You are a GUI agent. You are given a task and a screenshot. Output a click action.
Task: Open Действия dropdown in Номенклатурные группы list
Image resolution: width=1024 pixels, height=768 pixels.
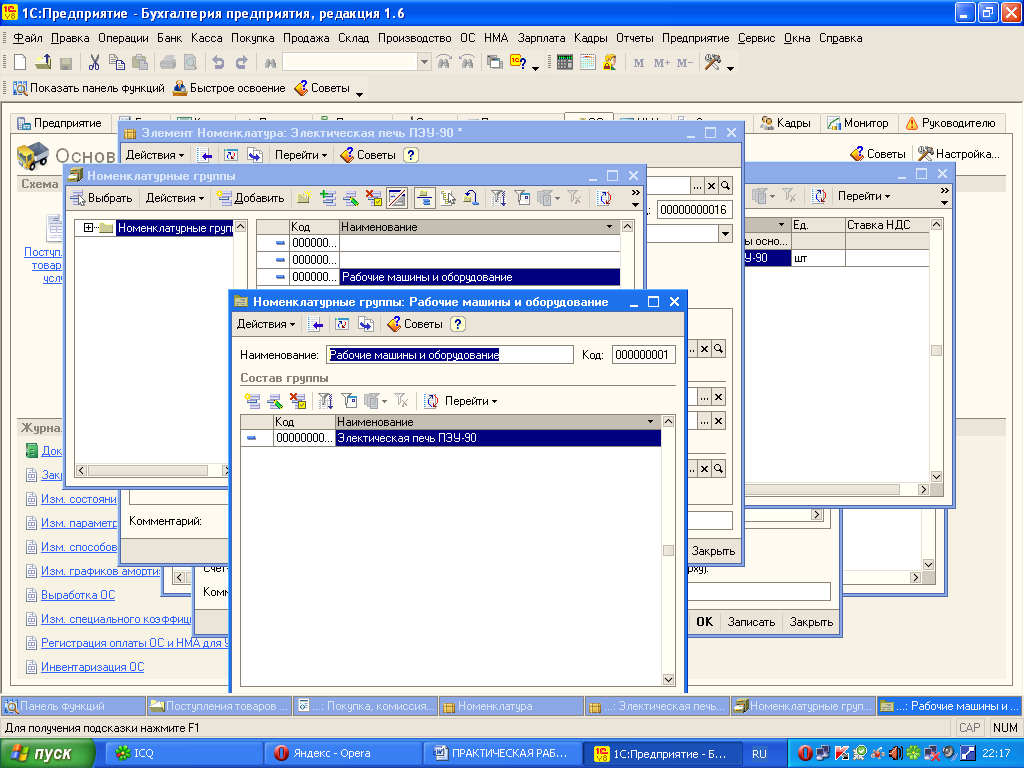point(175,198)
